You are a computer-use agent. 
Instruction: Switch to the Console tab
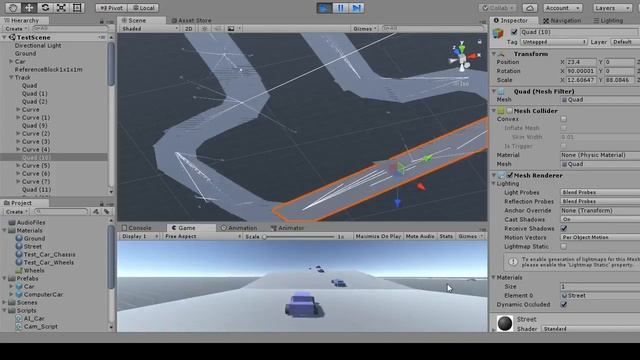pos(137,228)
